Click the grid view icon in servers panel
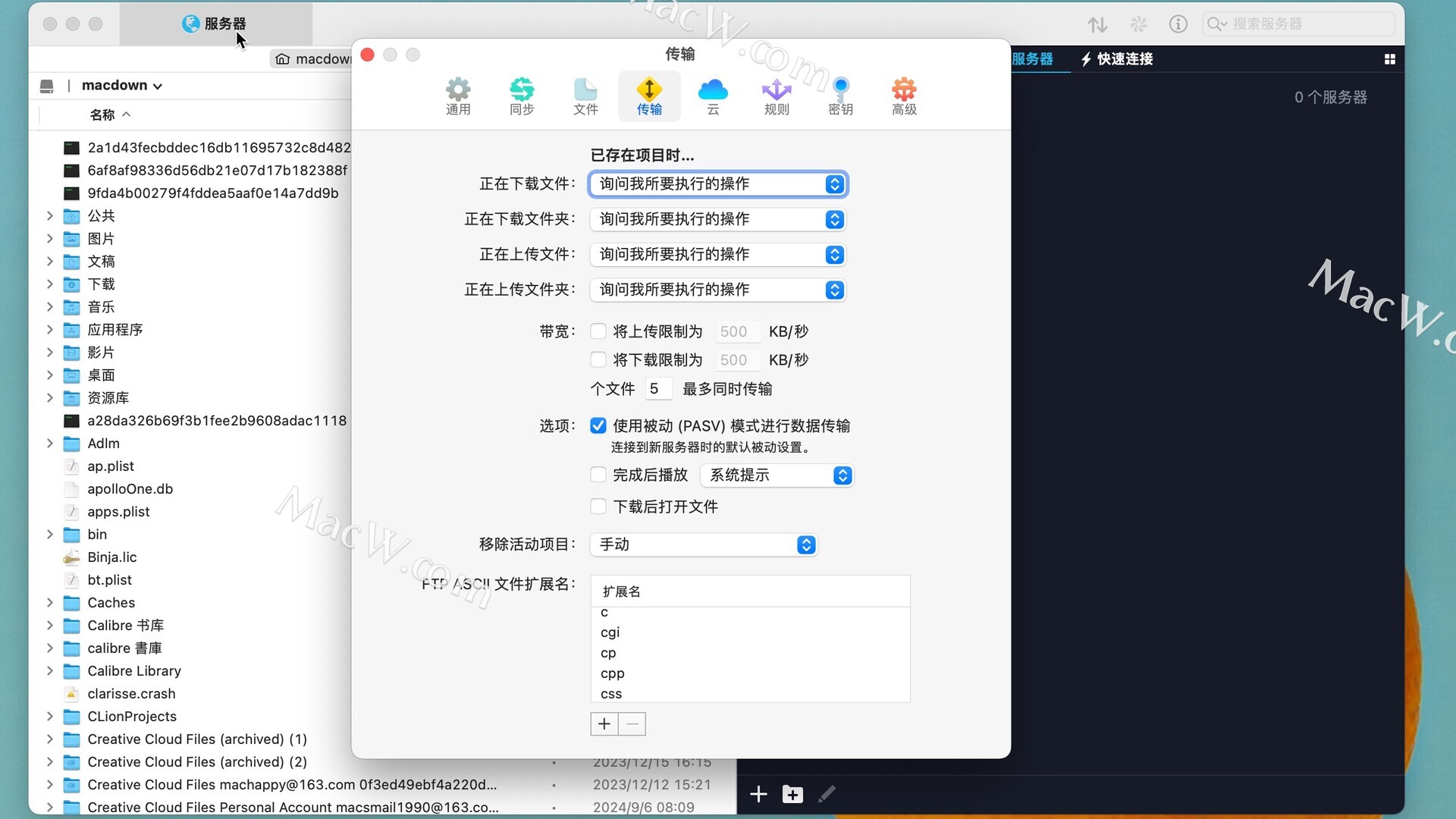This screenshot has width=1456, height=819. click(1389, 59)
